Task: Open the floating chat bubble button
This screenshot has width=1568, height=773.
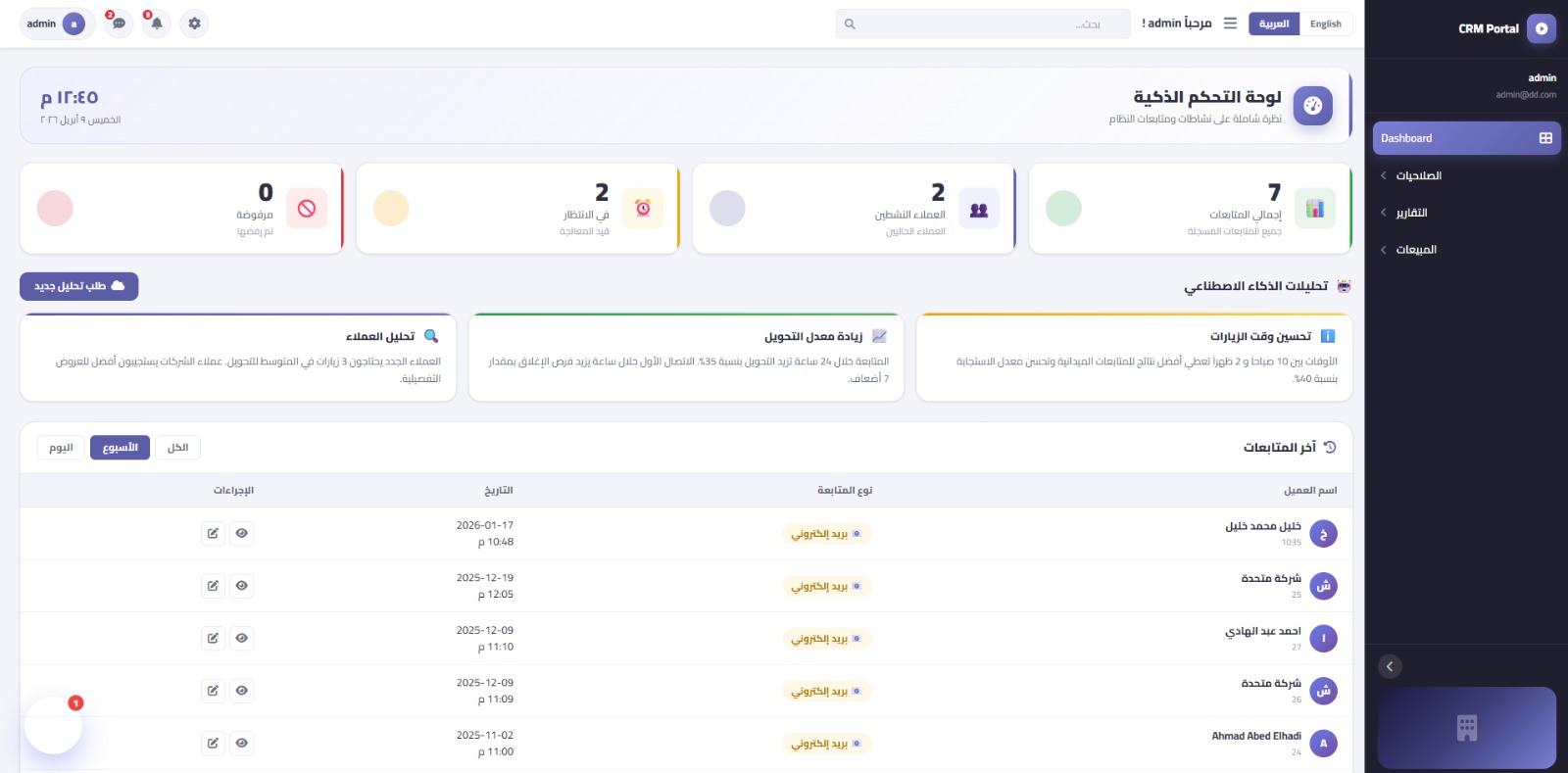Action: (x=53, y=725)
